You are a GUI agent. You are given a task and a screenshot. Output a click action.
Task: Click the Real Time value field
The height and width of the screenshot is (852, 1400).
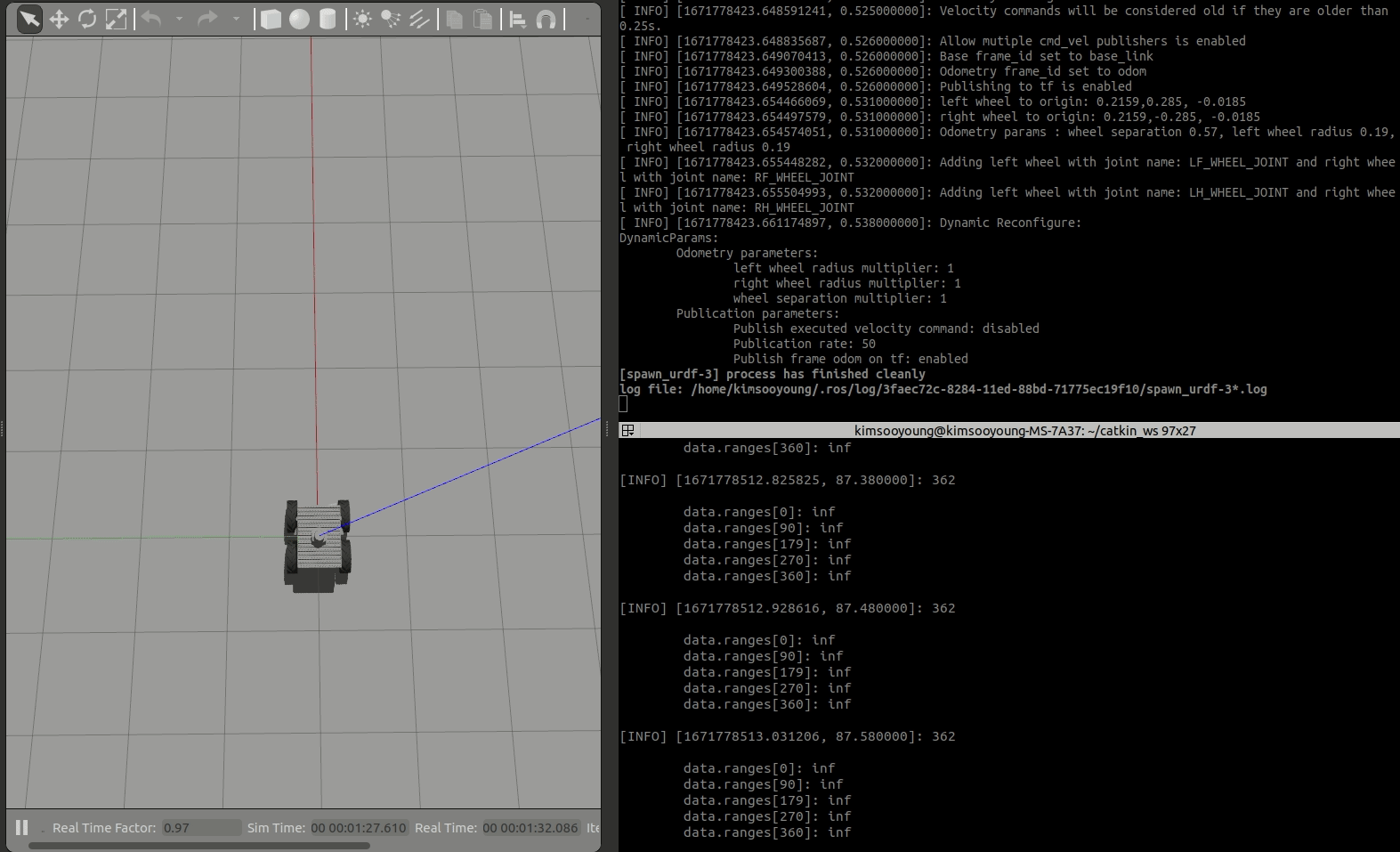(531, 828)
